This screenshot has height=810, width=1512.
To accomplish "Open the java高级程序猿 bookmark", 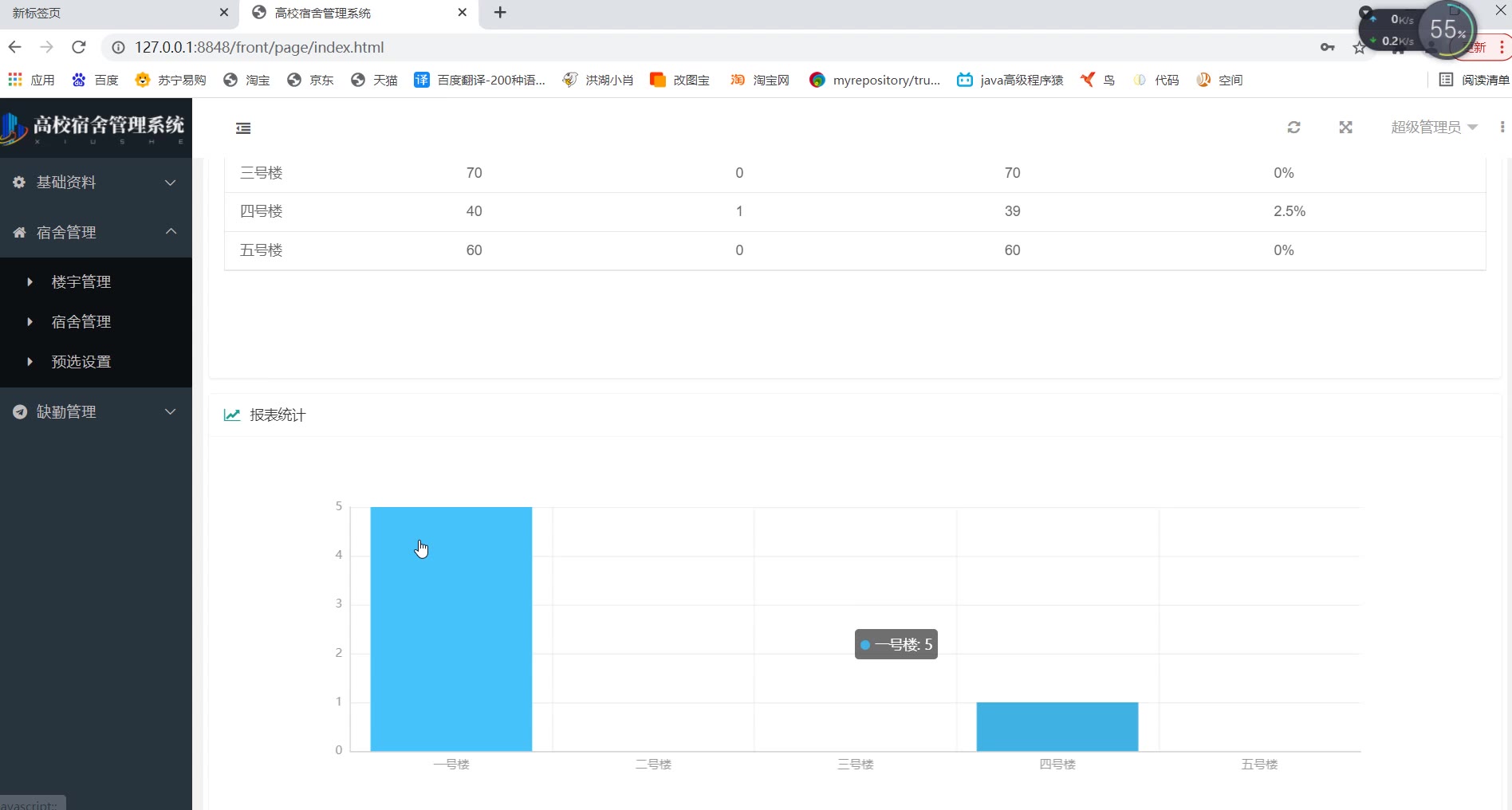I will pos(1010,80).
